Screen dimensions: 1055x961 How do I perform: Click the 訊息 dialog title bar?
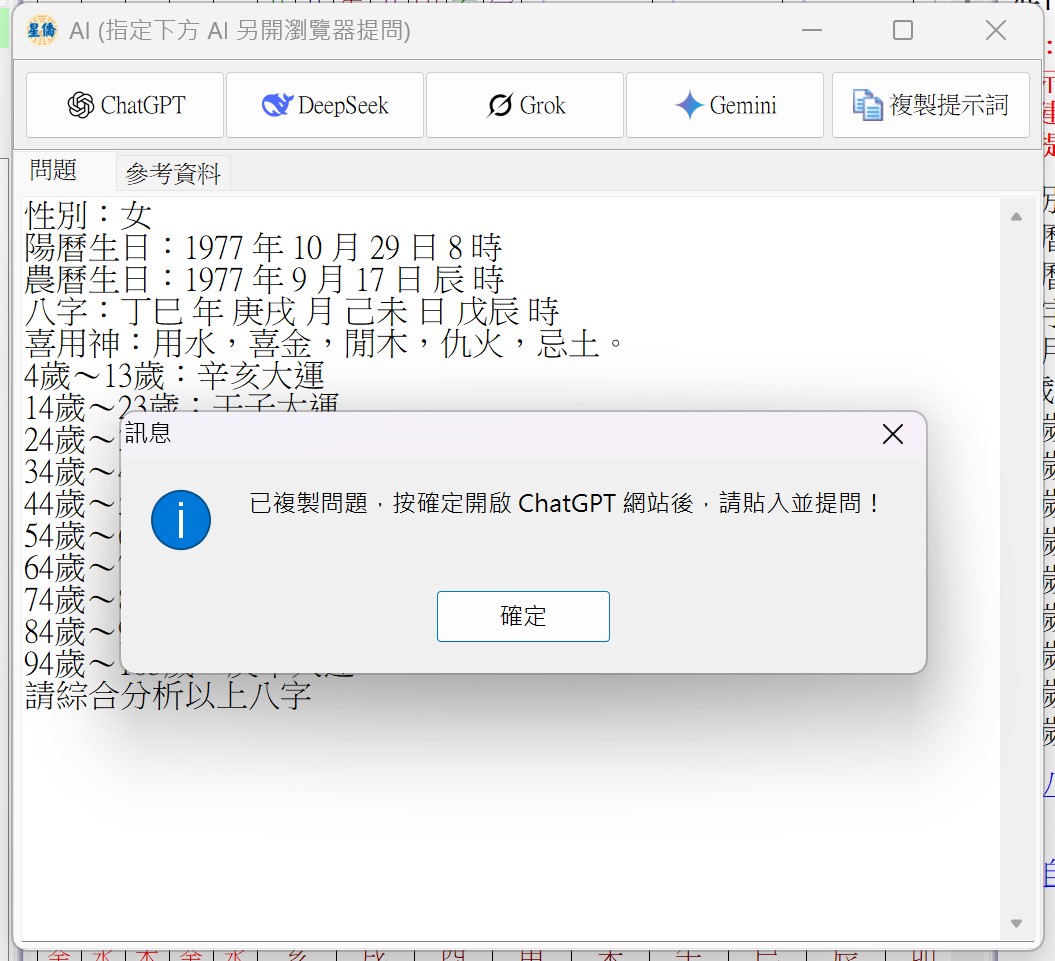(x=500, y=434)
